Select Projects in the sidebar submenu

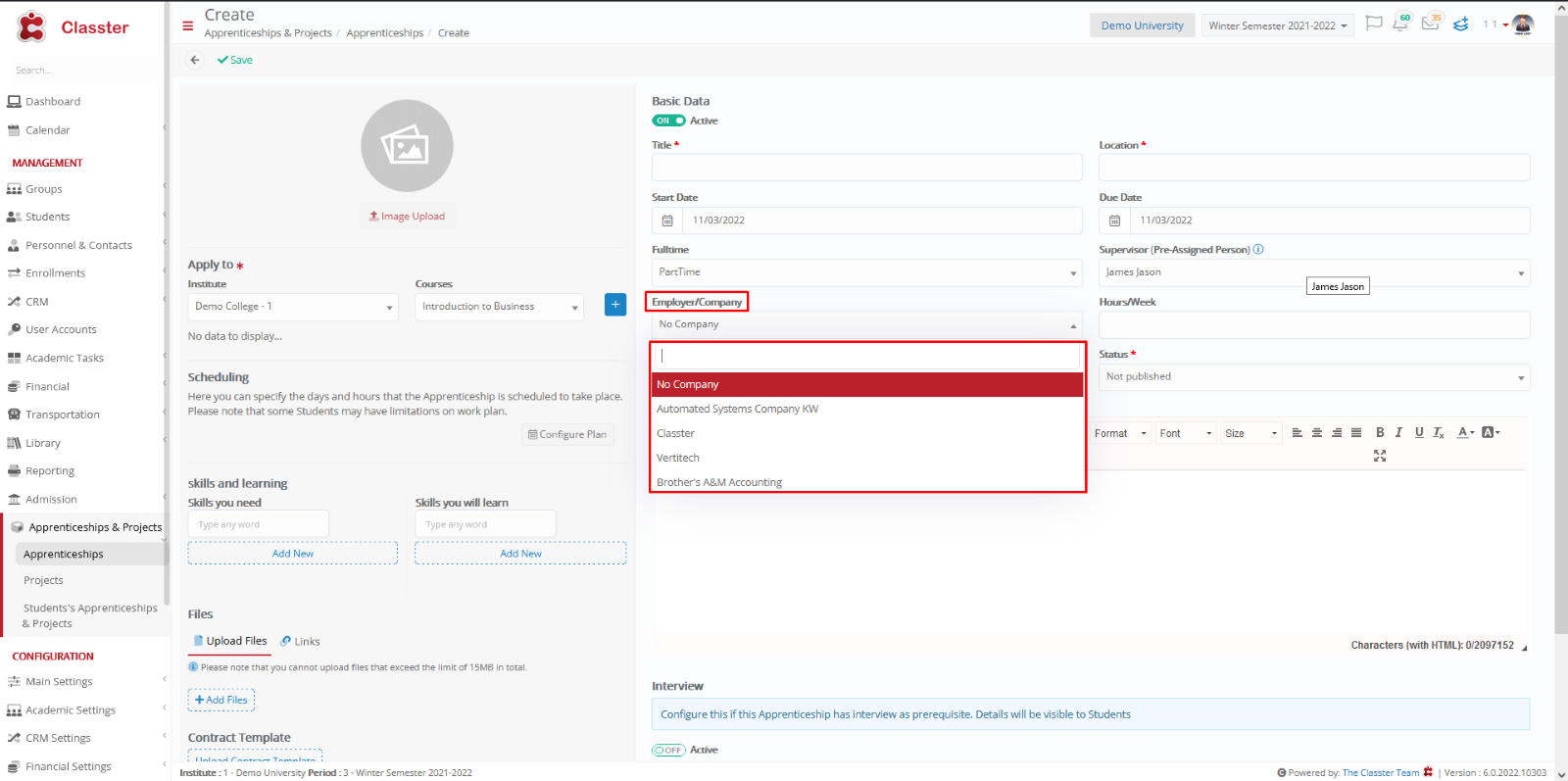click(43, 580)
